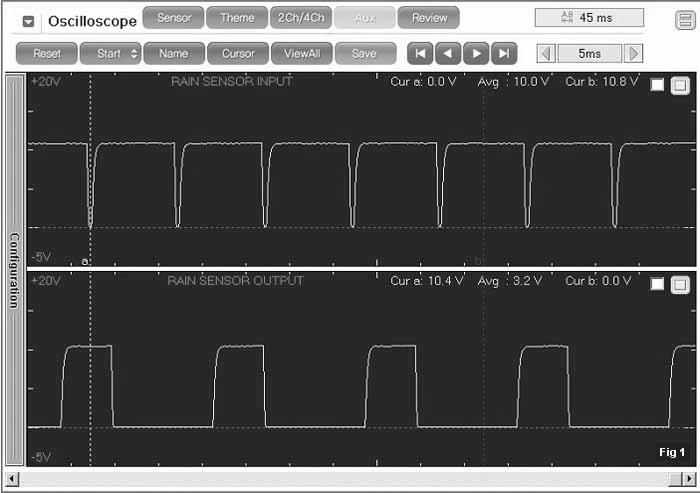Image resolution: width=700 pixels, height=493 pixels.
Task: Expand the Configuration side panel
Action: 14,270
